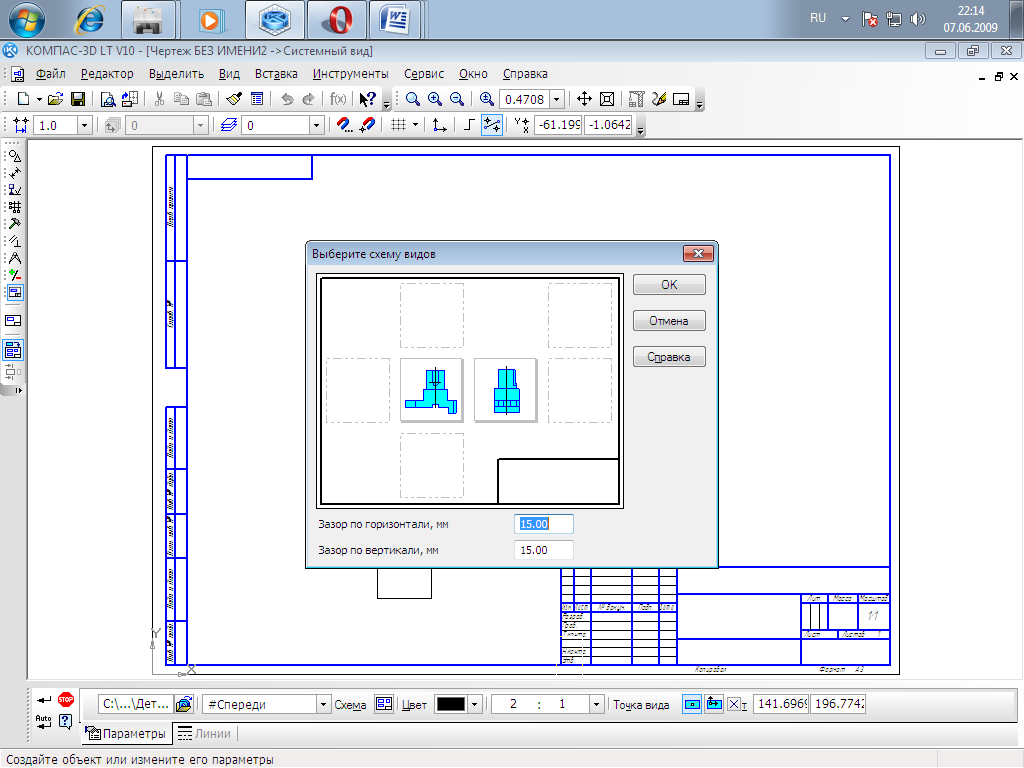This screenshot has width=1024, height=768.
Task: Select the Dimensions panel icon in left sidebar
Action: click(x=14, y=173)
